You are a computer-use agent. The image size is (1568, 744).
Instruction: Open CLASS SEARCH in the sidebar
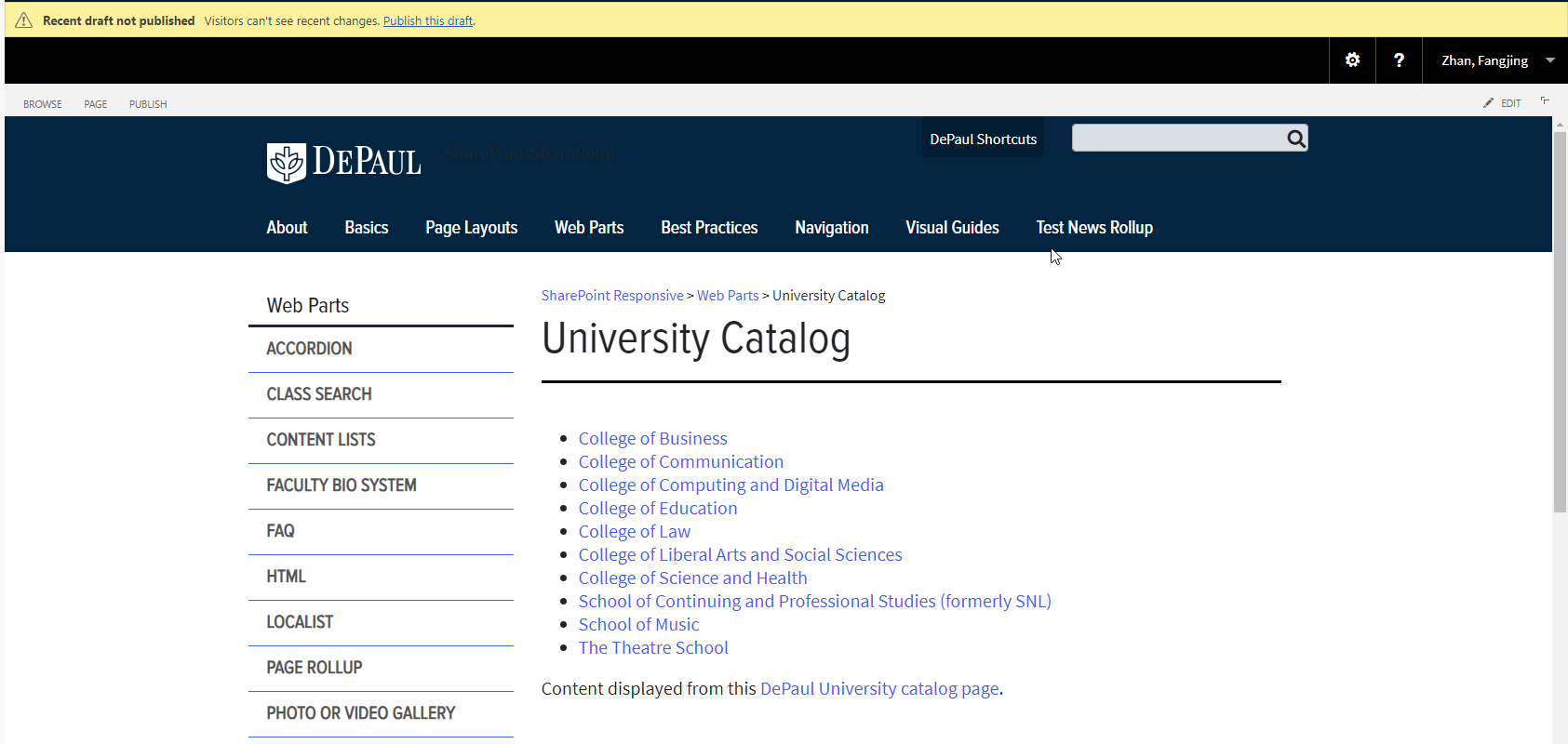[381, 394]
